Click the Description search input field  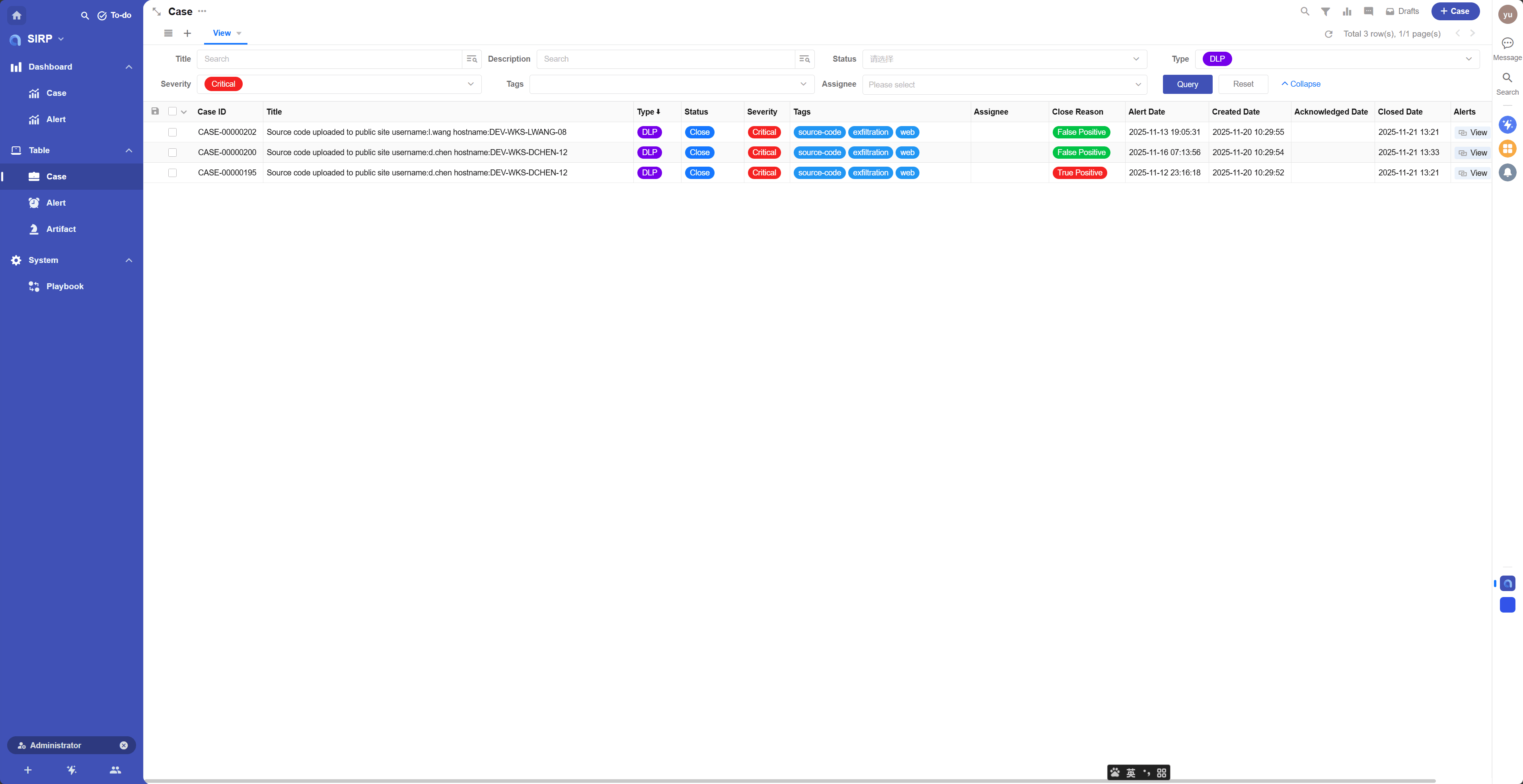665,59
